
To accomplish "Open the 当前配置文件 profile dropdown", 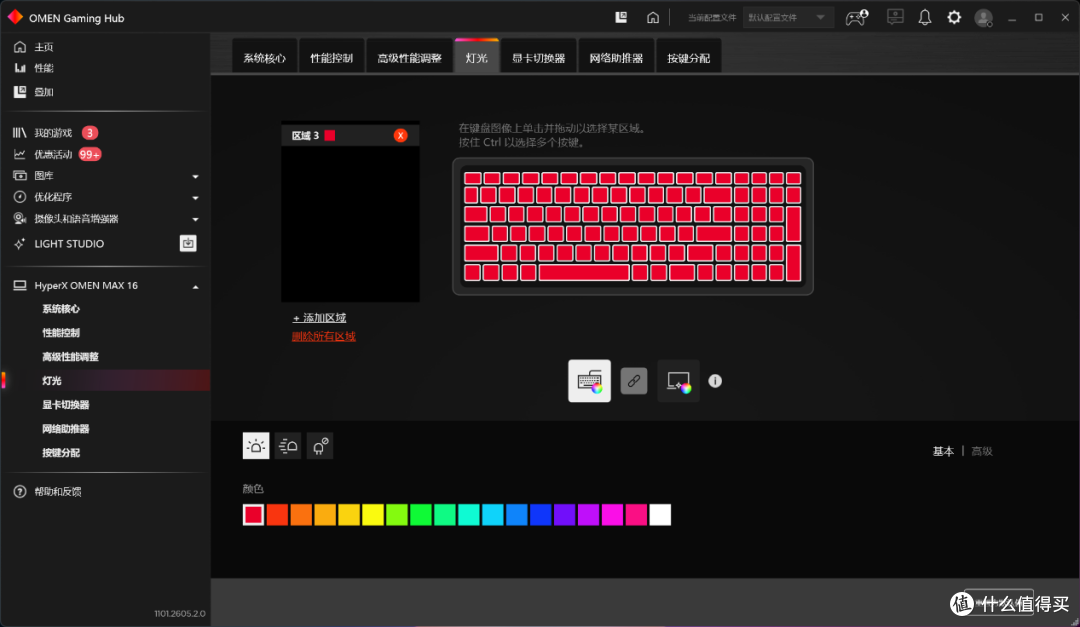I will tap(787, 18).
